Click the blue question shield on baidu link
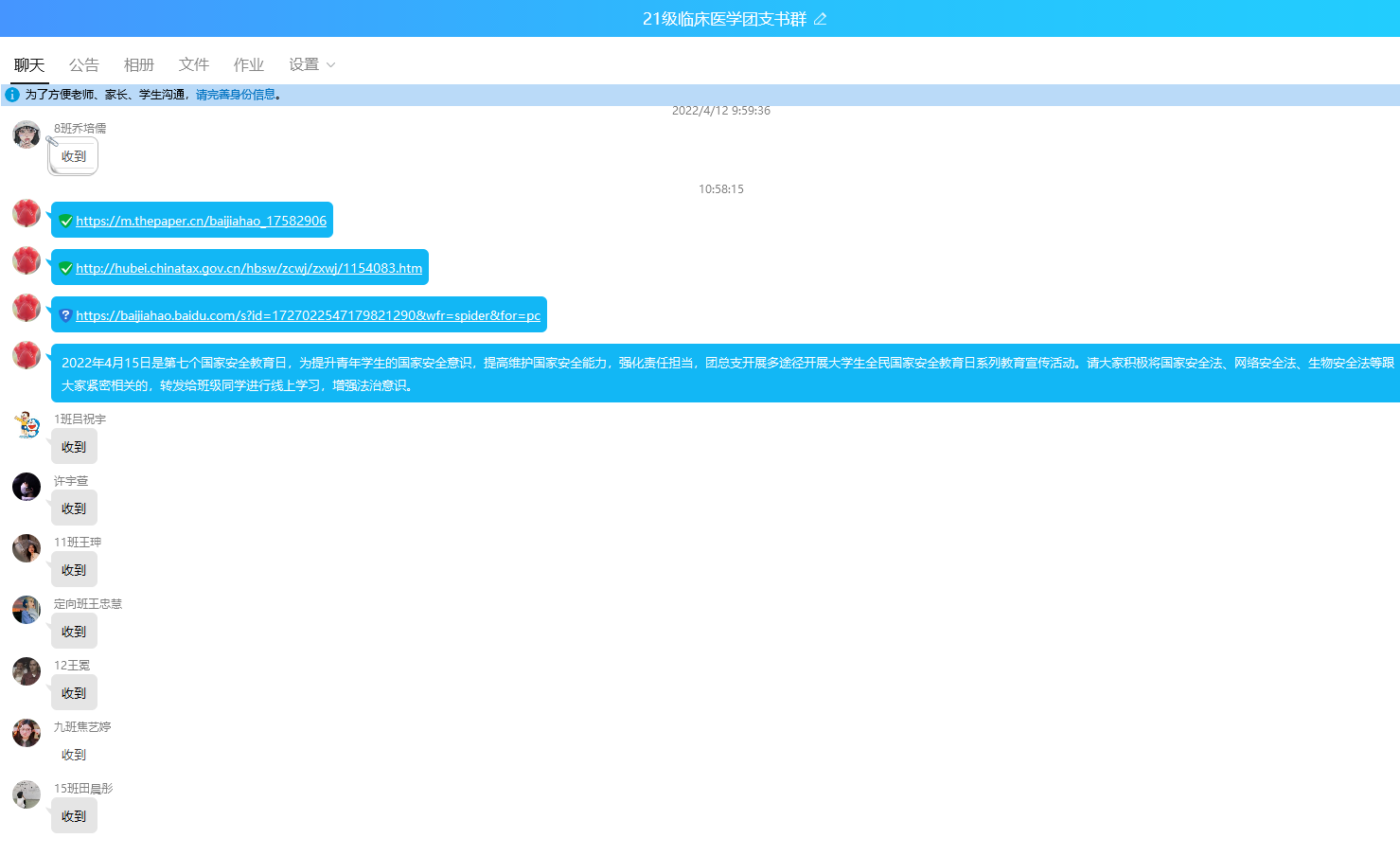Screen dimensions: 1400x856 (66, 315)
